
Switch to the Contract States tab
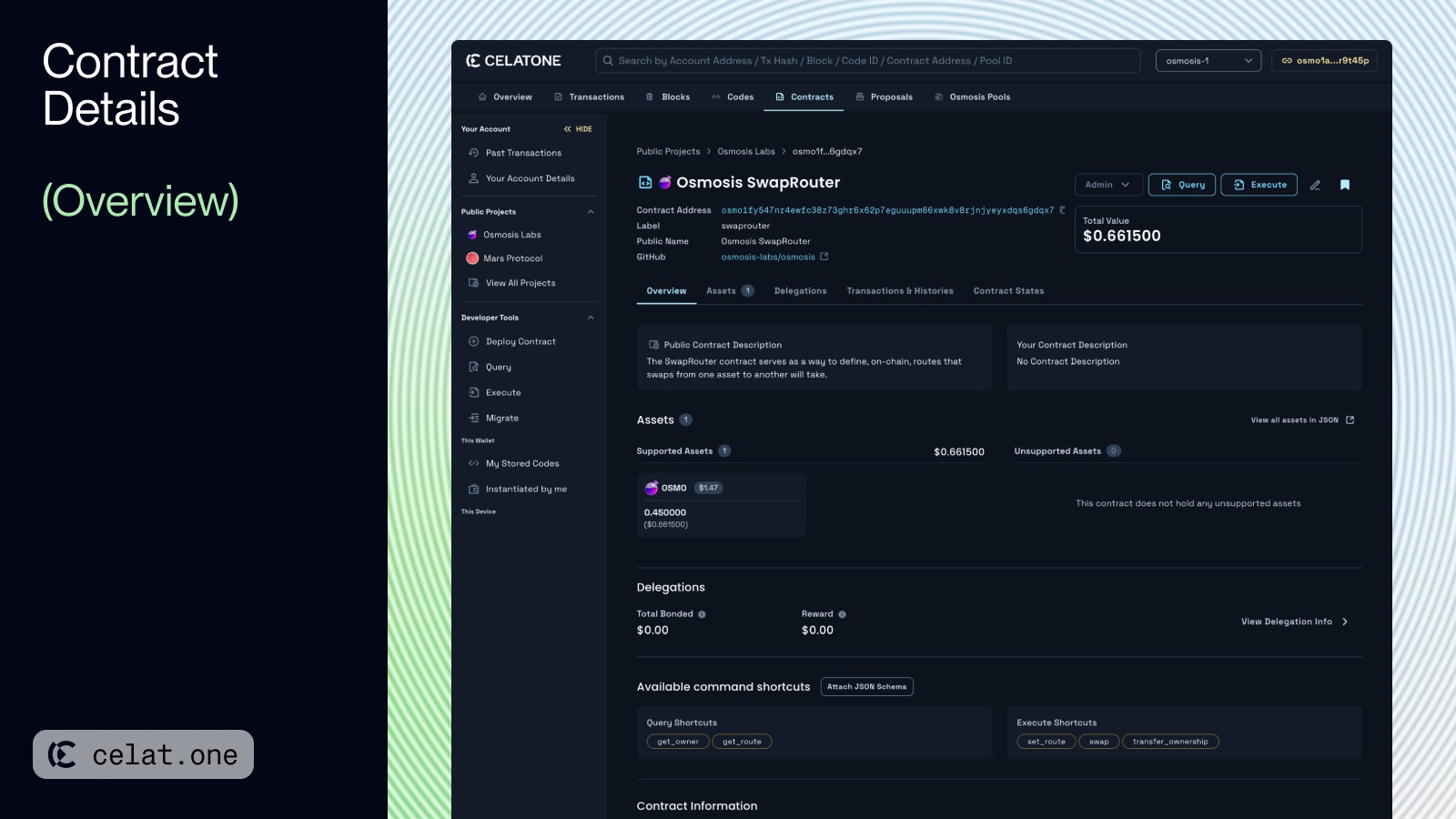(x=1008, y=291)
